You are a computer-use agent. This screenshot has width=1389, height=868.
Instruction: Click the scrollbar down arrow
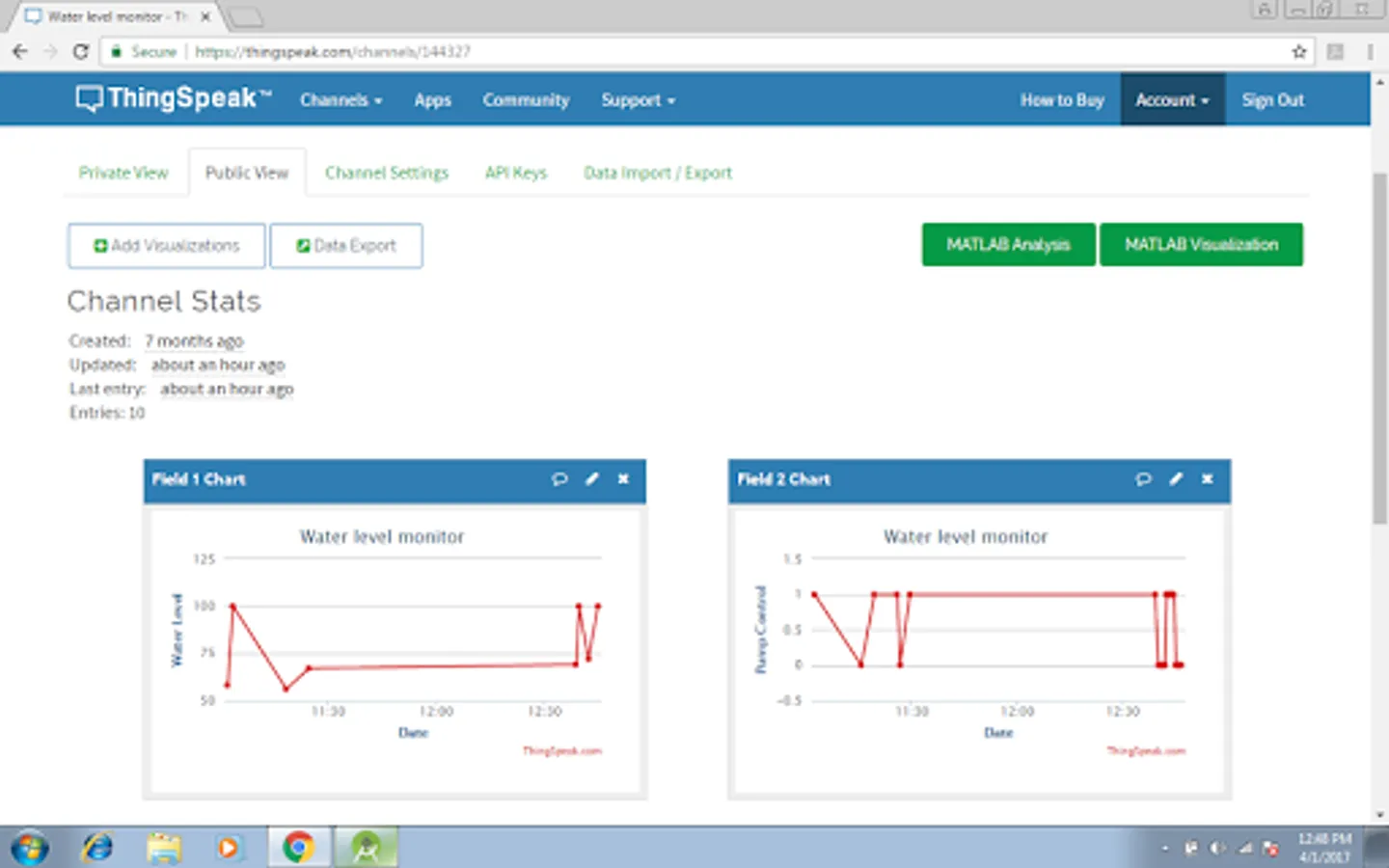click(1379, 815)
